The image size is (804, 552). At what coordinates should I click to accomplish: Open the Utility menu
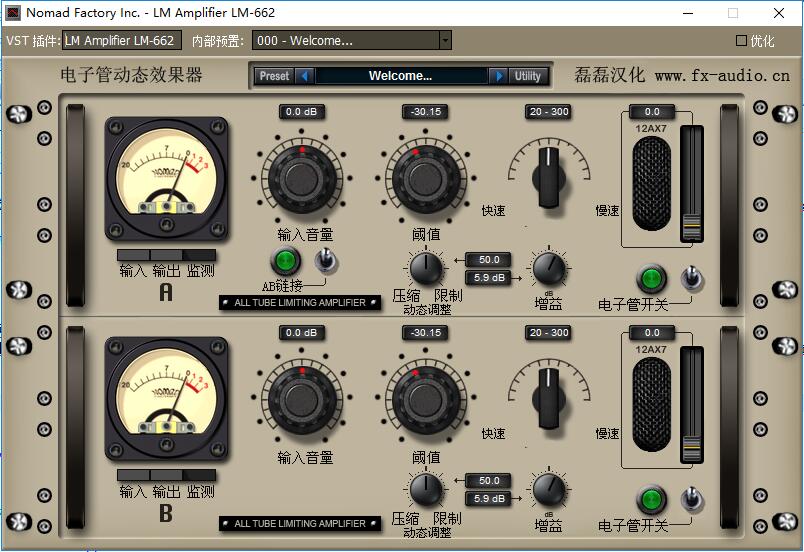[528, 76]
